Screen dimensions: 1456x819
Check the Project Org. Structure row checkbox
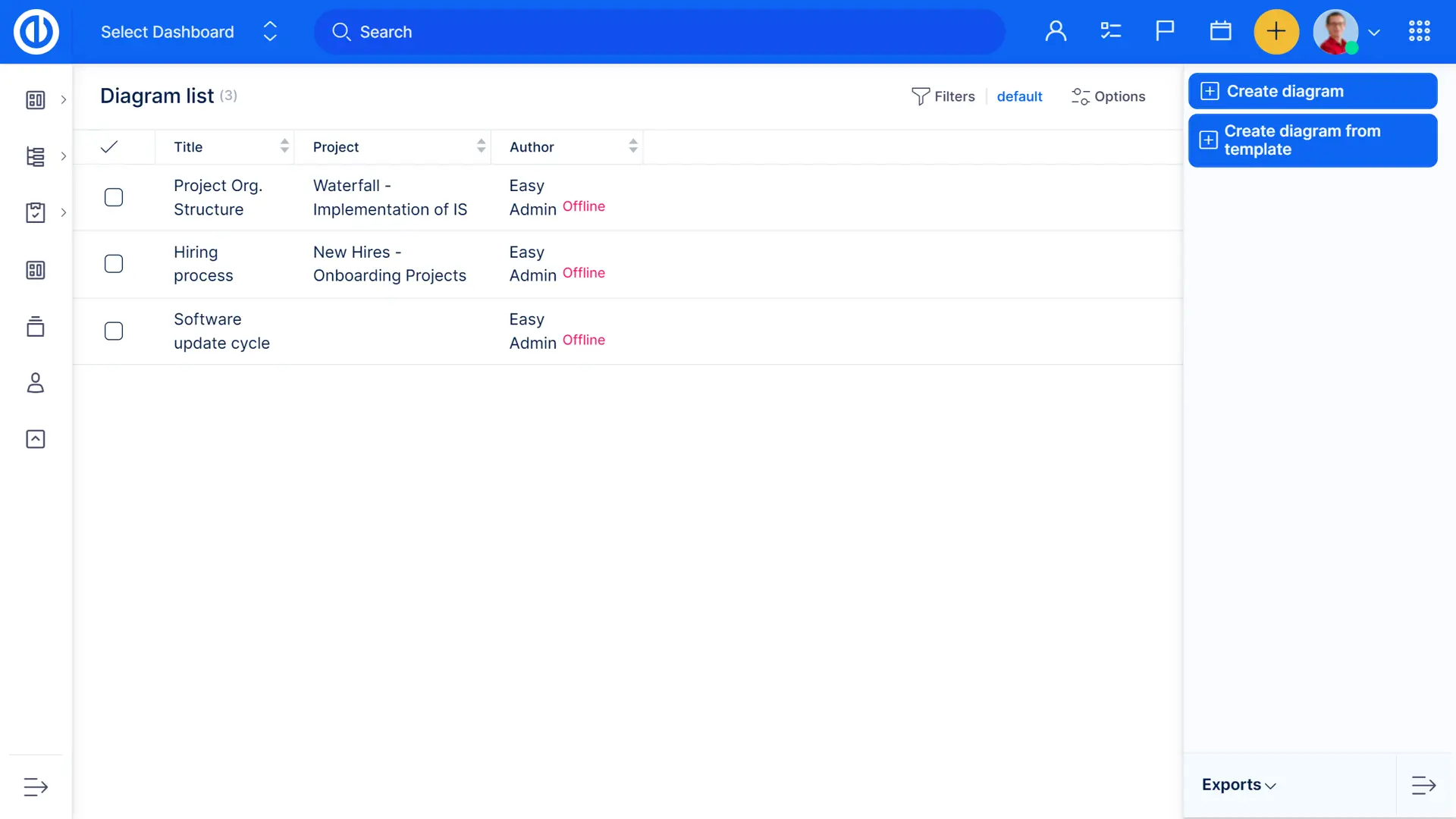[x=114, y=197]
